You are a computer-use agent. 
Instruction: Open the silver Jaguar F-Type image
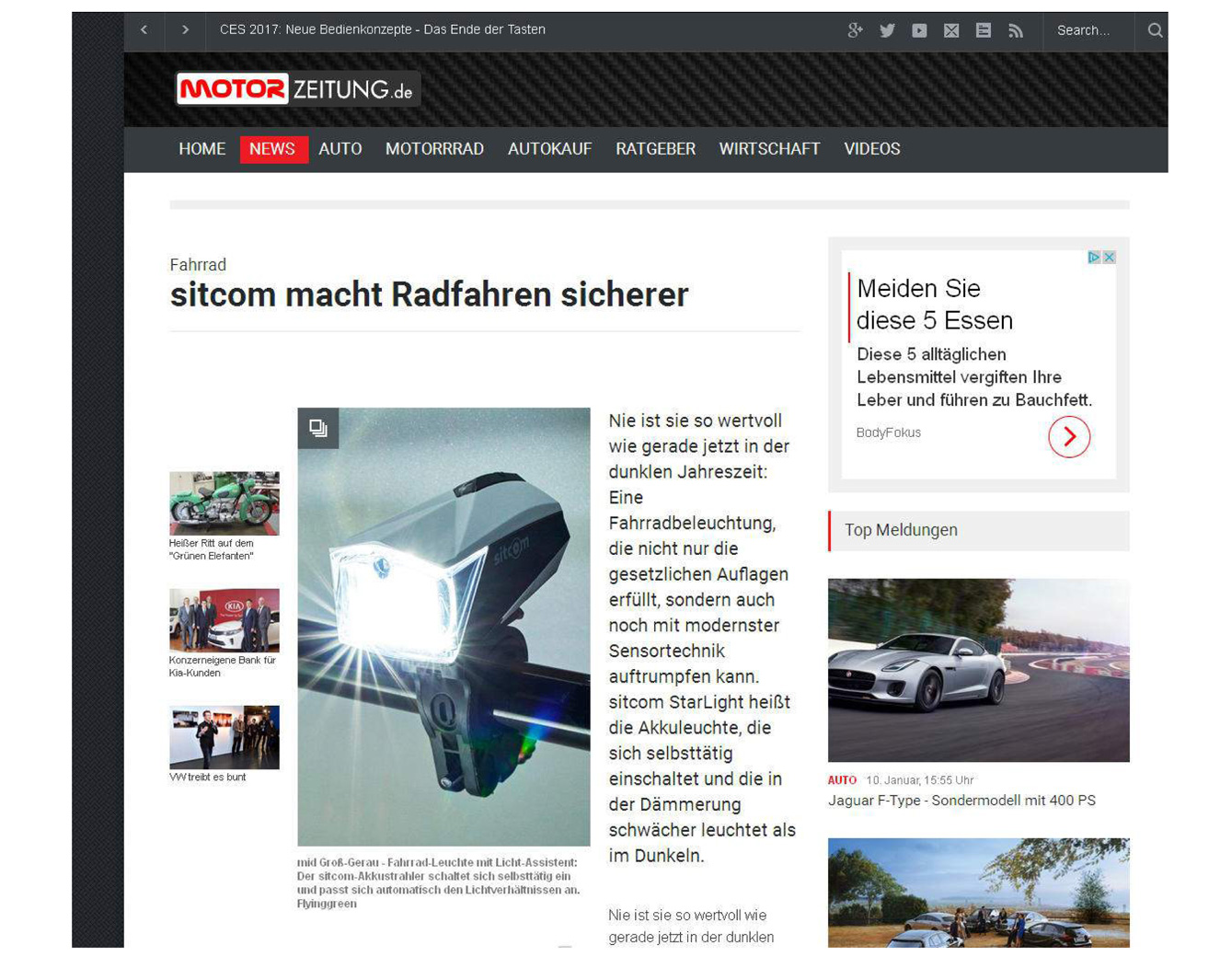pyautogui.click(x=979, y=670)
